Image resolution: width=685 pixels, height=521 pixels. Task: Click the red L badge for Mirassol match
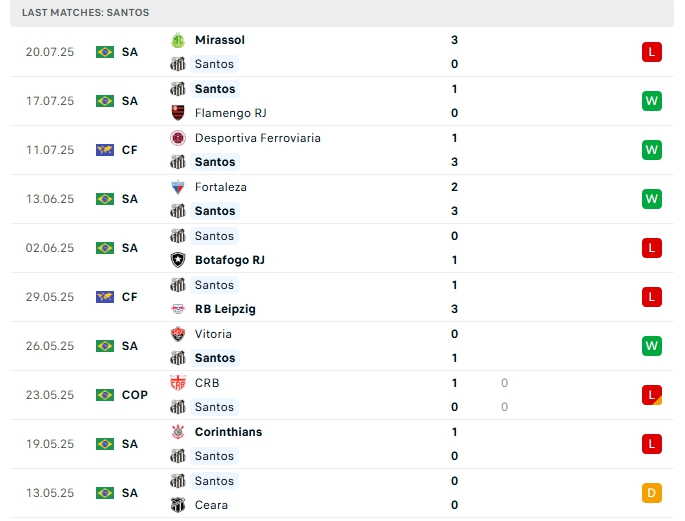pos(652,52)
